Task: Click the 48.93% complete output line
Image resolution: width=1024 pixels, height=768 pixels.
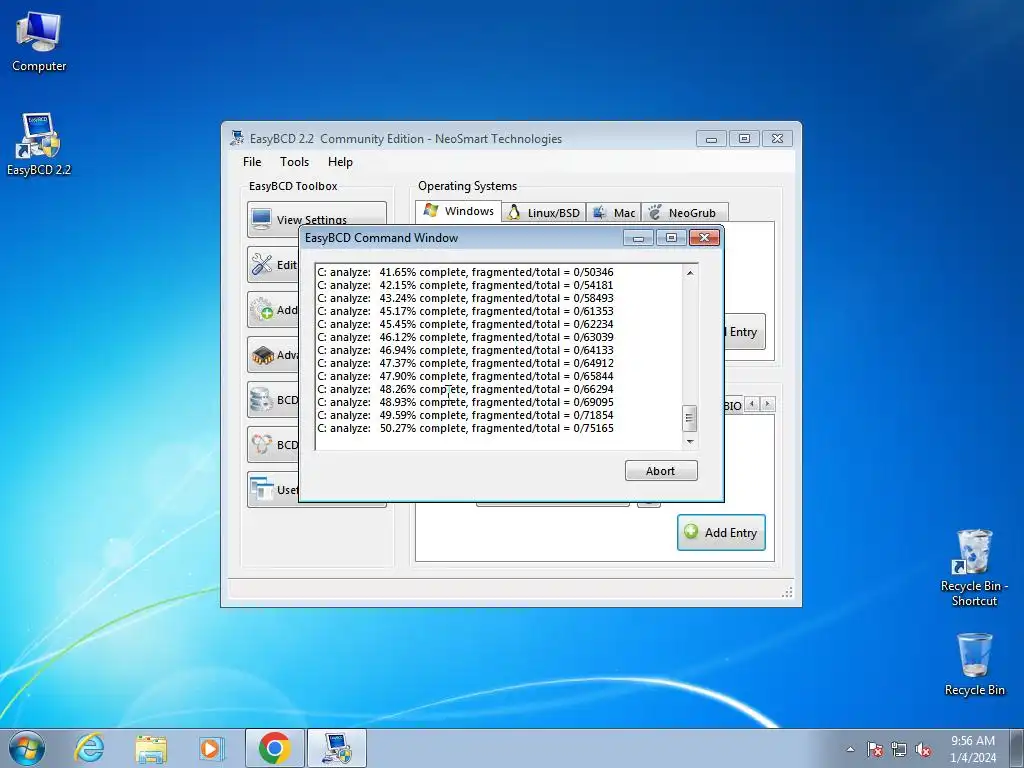Action: 465,402
